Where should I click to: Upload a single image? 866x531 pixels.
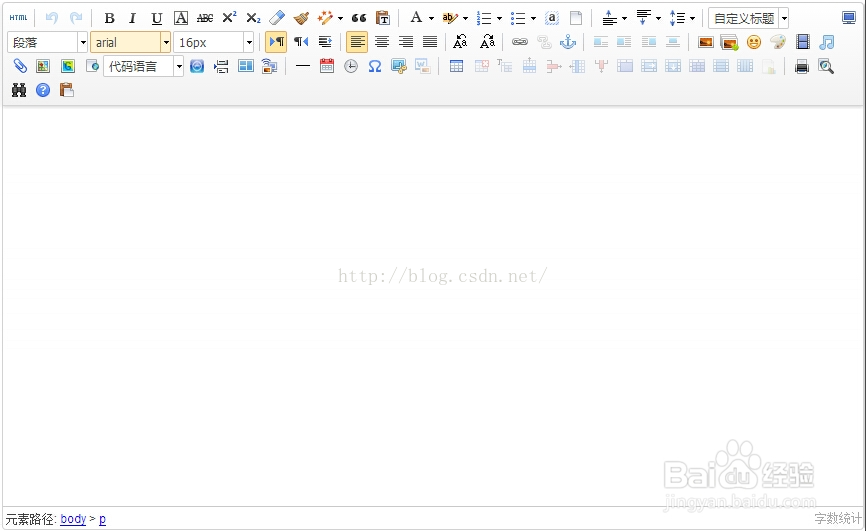706,42
